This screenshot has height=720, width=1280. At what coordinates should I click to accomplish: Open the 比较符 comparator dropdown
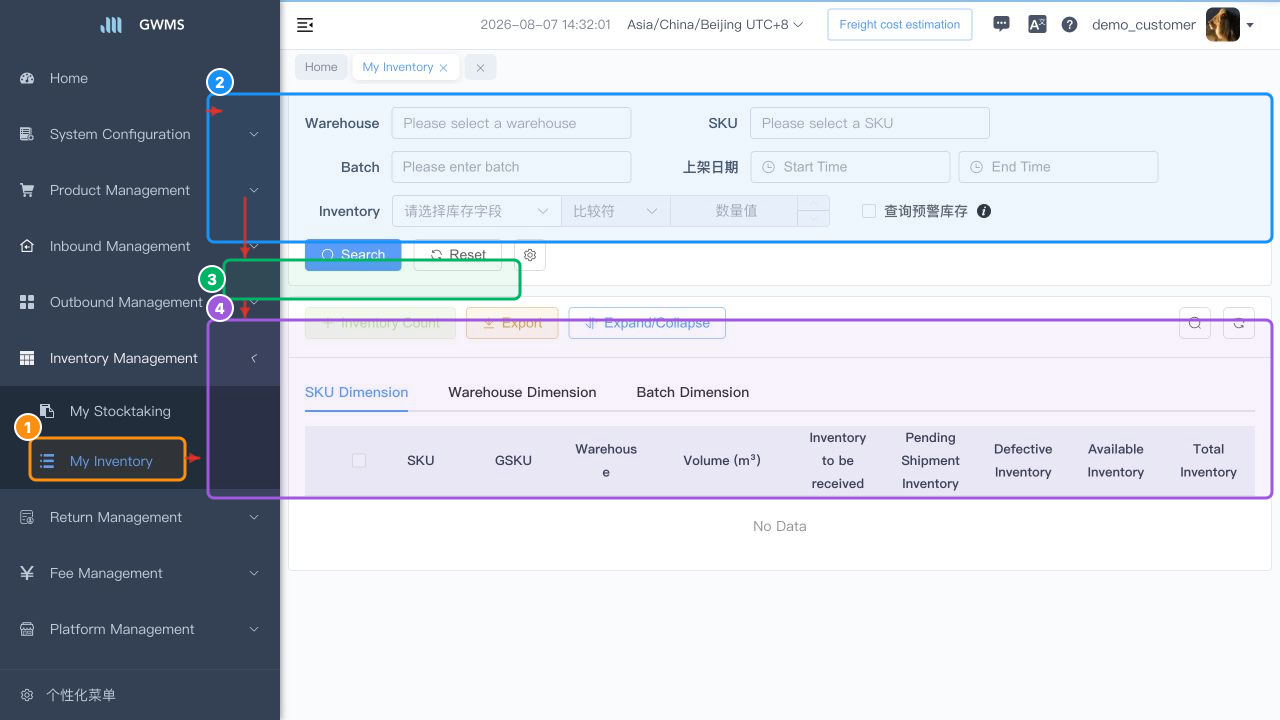click(x=615, y=211)
